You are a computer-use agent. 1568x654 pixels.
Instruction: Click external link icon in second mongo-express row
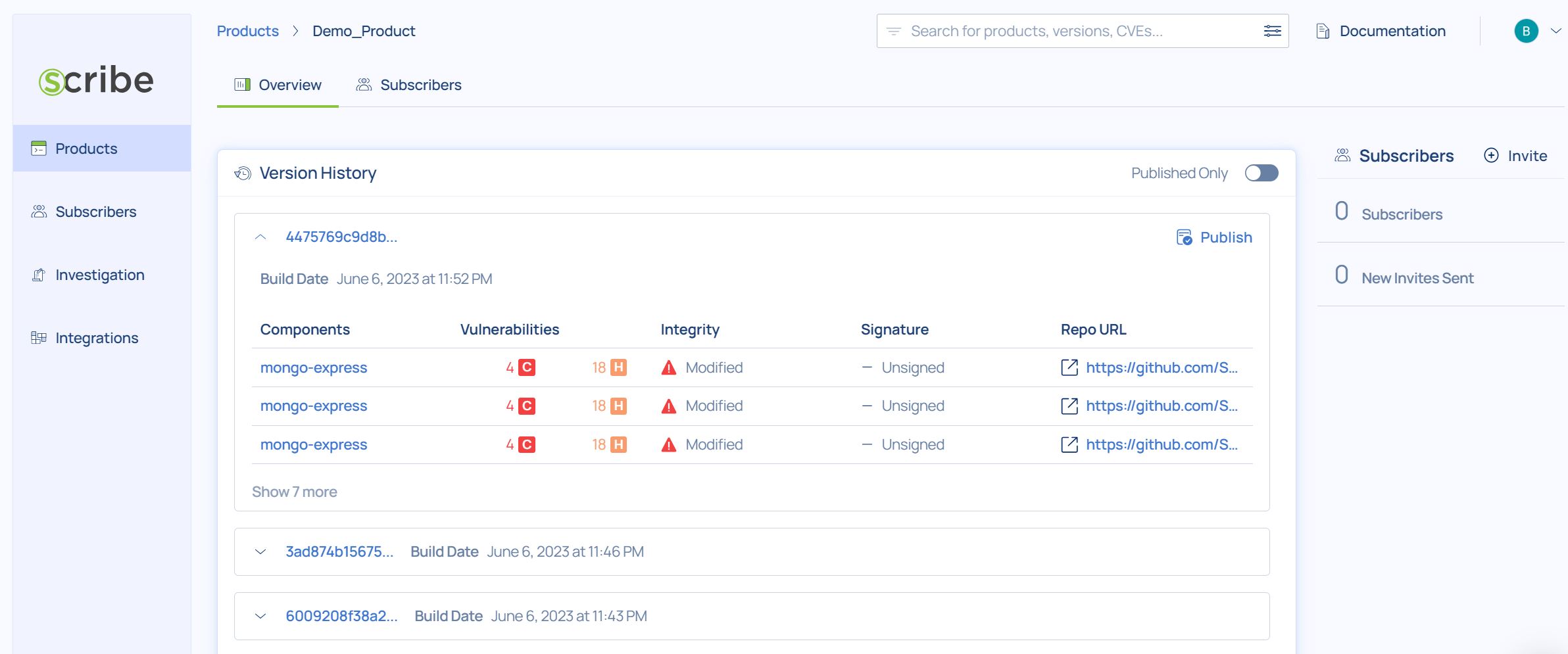pos(1069,406)
